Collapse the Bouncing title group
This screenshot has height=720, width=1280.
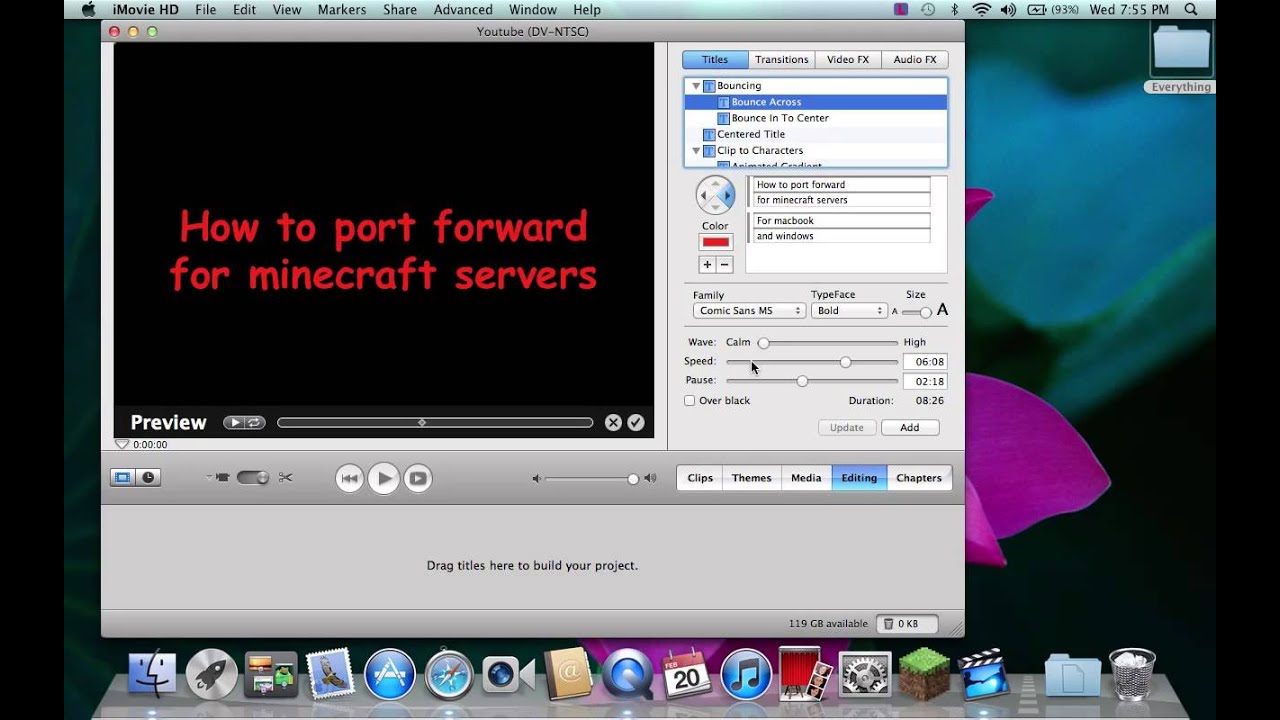point(696,86)
